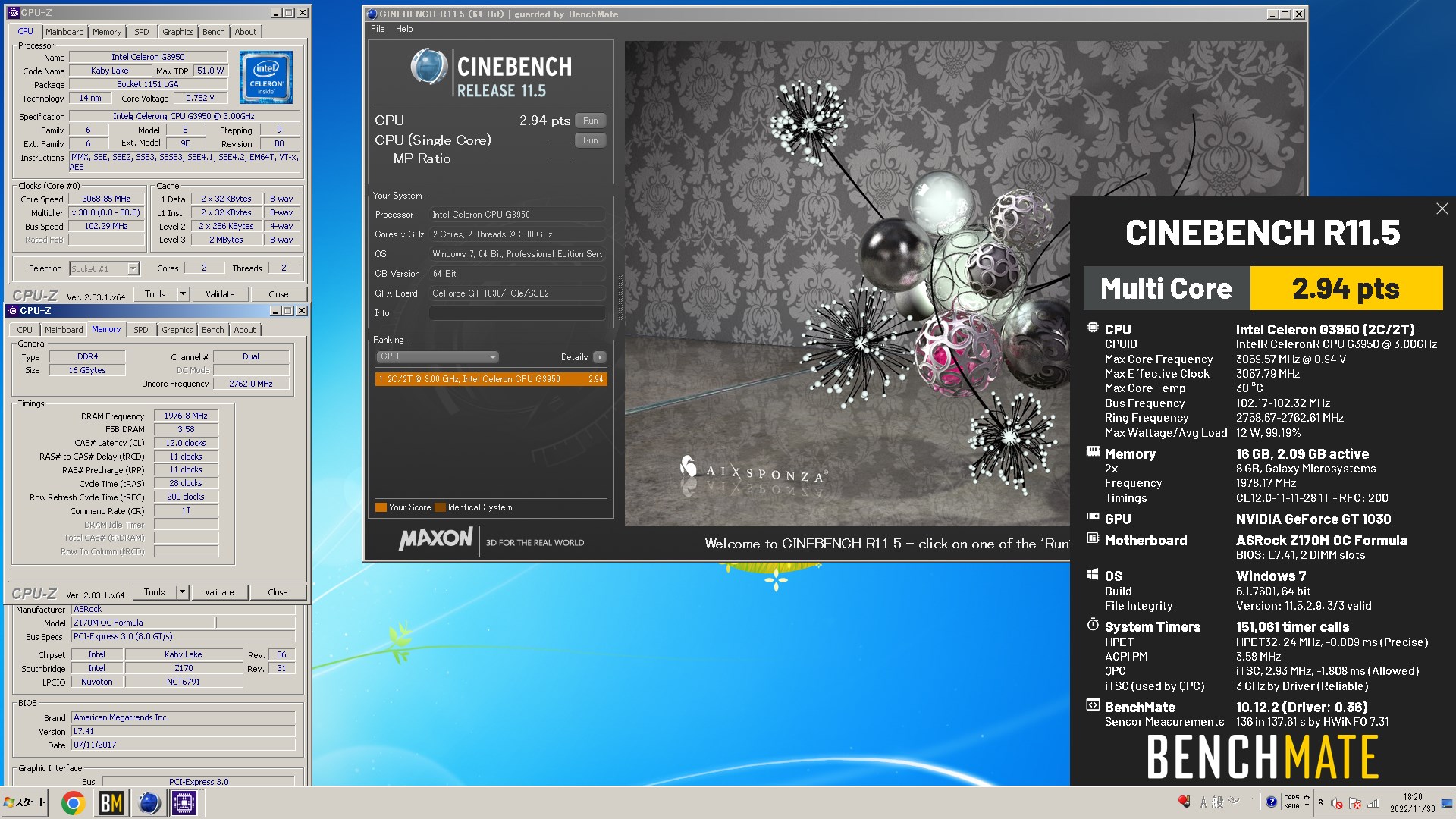Open Cinebench File menu
1456x819 pixels.
[x=378, y=29]
